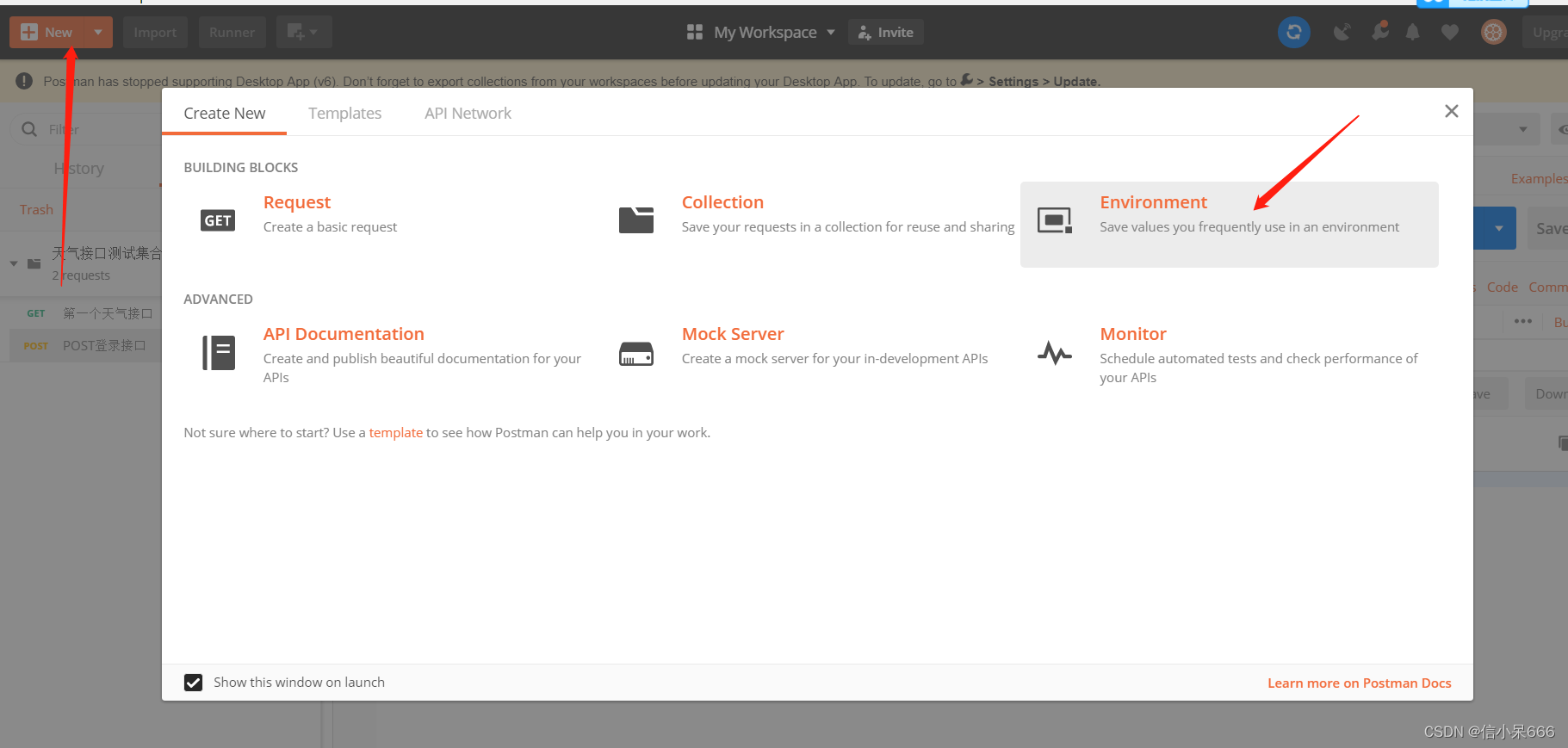
Task: Select the Collection building block title
Action: (x=722, y=202)
